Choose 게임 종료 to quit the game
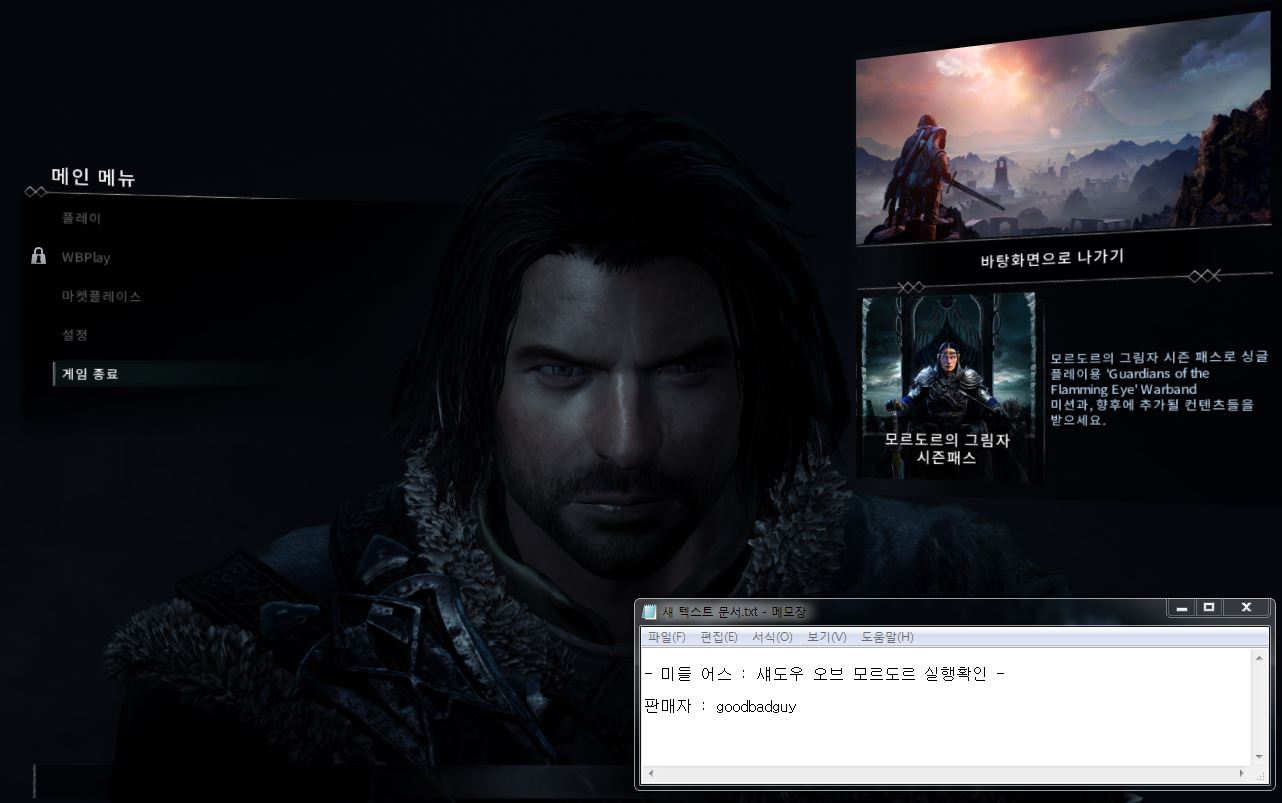This screenshot has width=1282, height=803. pyautogui.click(x=90, y=374)
